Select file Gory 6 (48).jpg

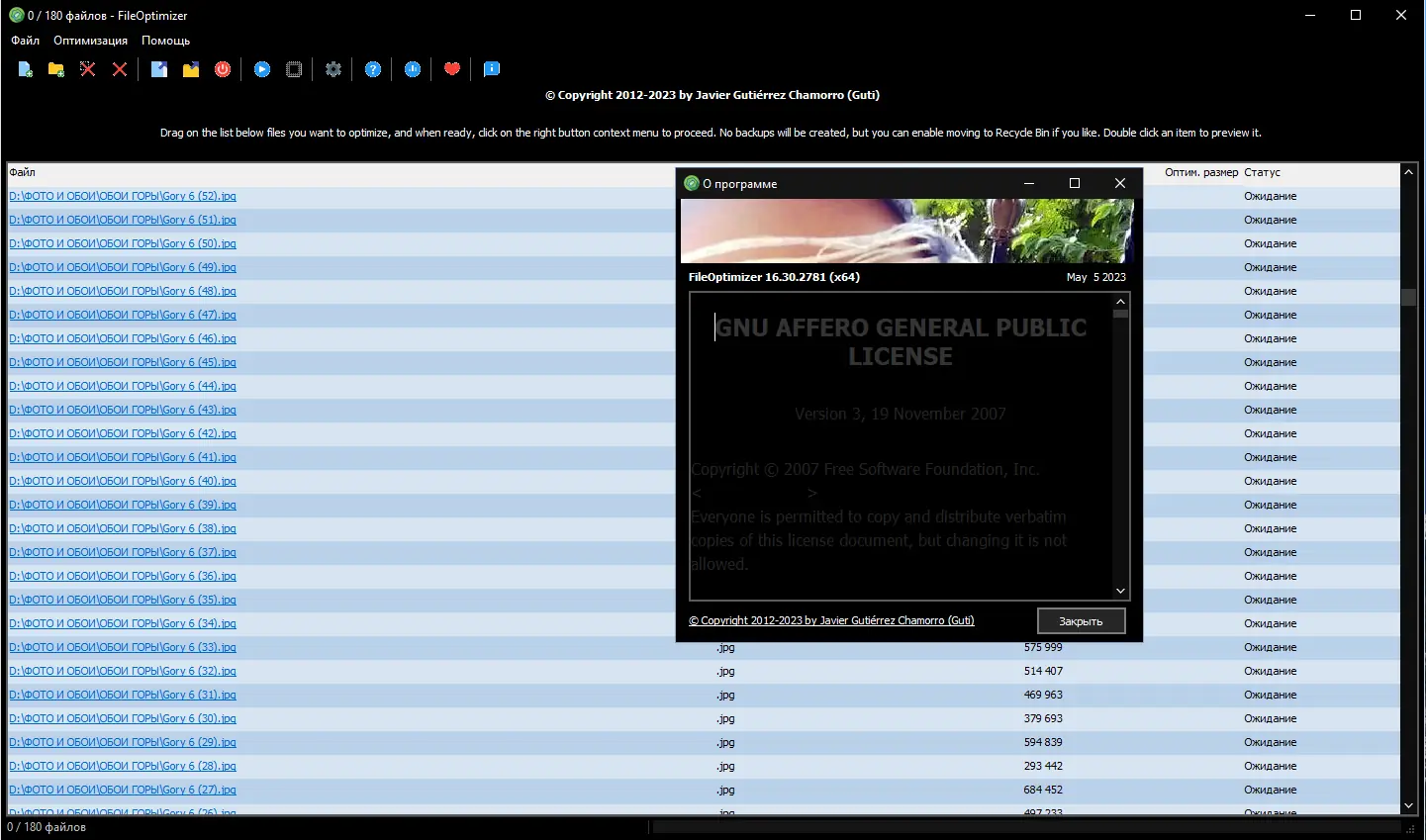[123, 291]
